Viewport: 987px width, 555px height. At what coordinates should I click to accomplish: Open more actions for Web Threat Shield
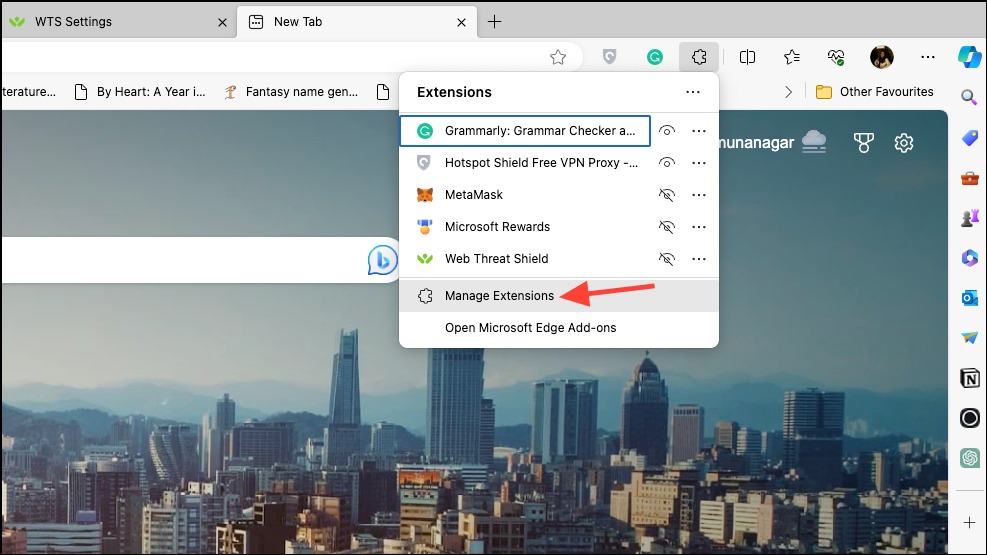pyautogui.click(x=699, y=259)
